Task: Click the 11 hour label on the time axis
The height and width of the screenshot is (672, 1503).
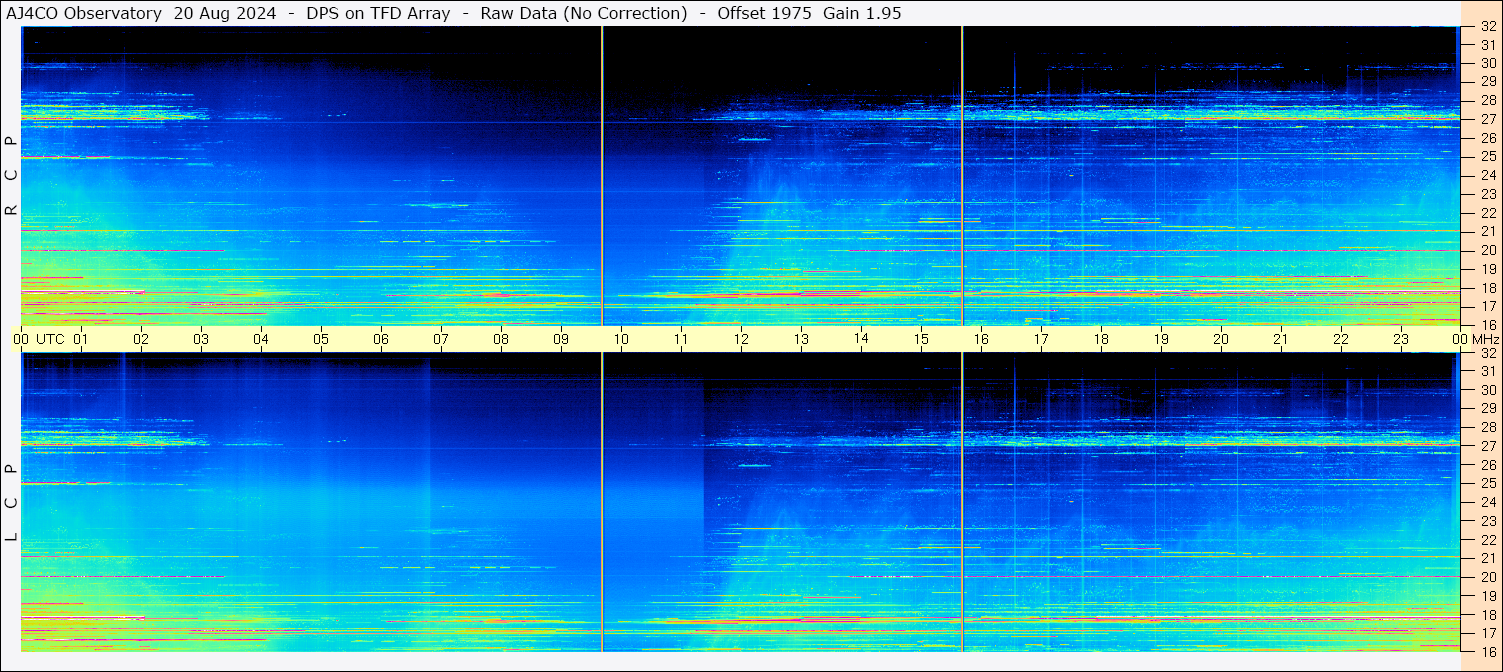Action: click(x=681, y=339)
